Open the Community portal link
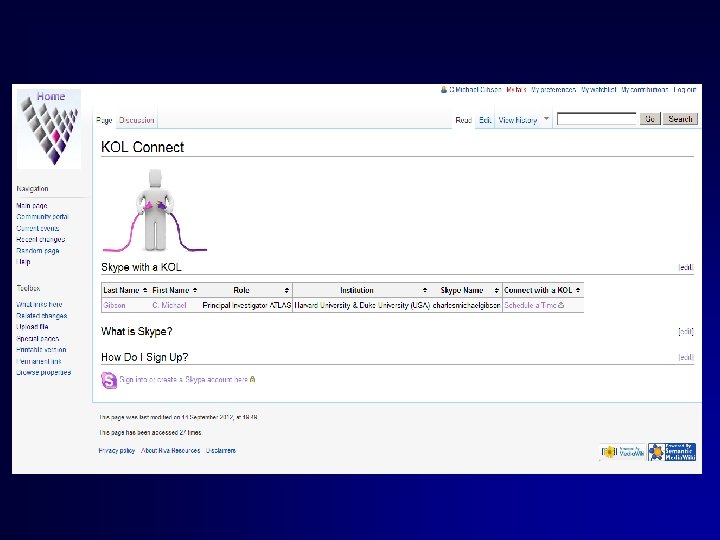The image size is (720, 540). (x=42, y=217)
